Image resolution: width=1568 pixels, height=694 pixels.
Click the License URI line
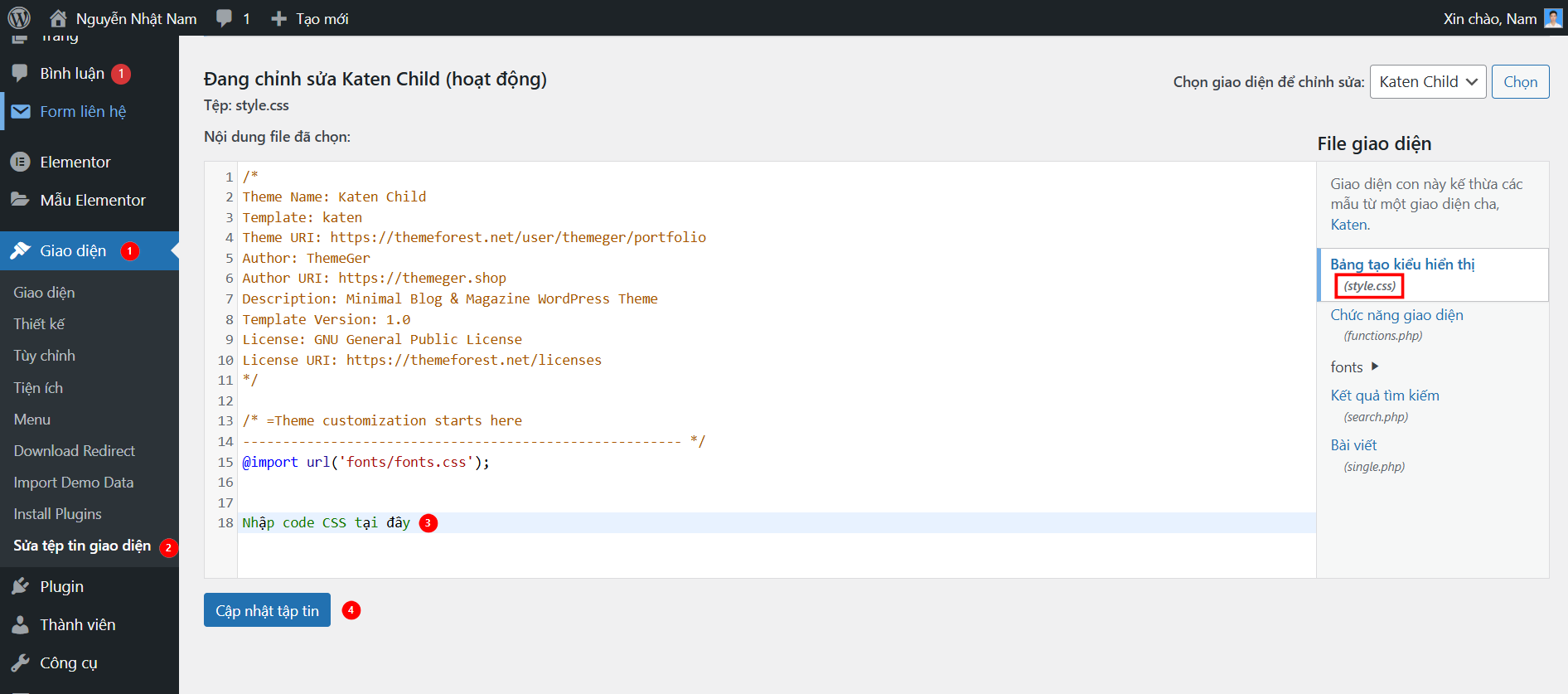(x=422, y=360)
